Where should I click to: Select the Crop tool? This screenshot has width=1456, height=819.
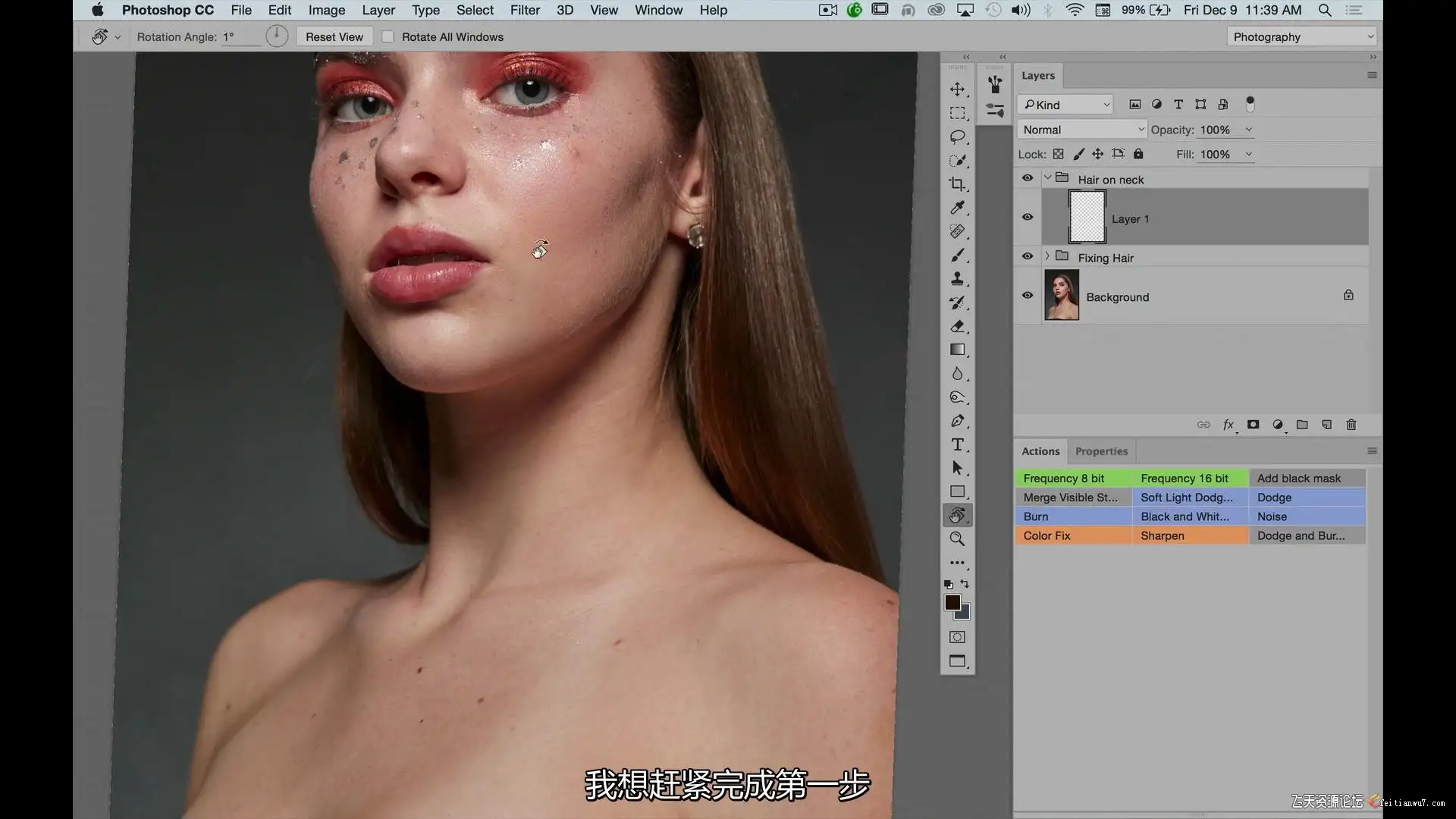point(957,184)
